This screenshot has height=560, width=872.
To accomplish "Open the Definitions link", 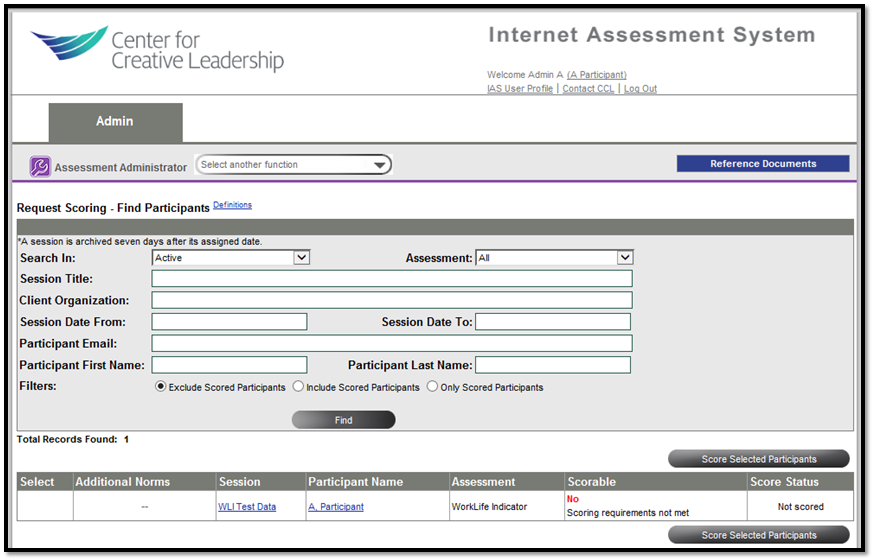I will click(x=232, y=205).
